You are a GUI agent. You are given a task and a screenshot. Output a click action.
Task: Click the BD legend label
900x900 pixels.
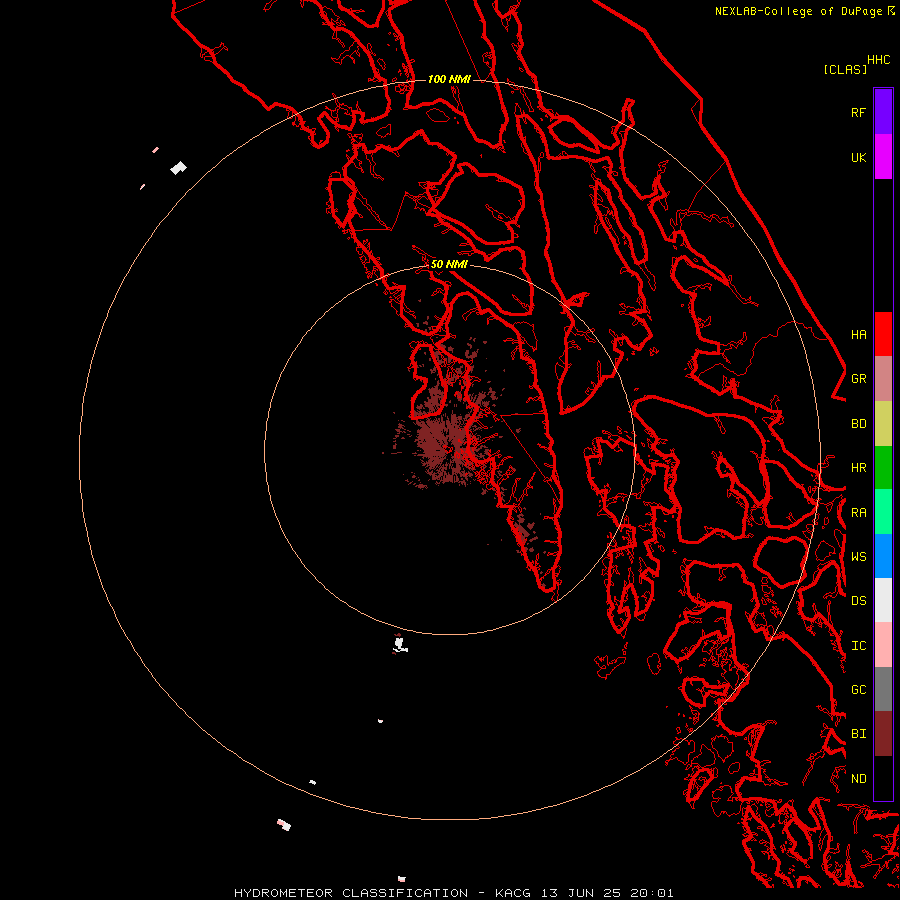(858, 424)
